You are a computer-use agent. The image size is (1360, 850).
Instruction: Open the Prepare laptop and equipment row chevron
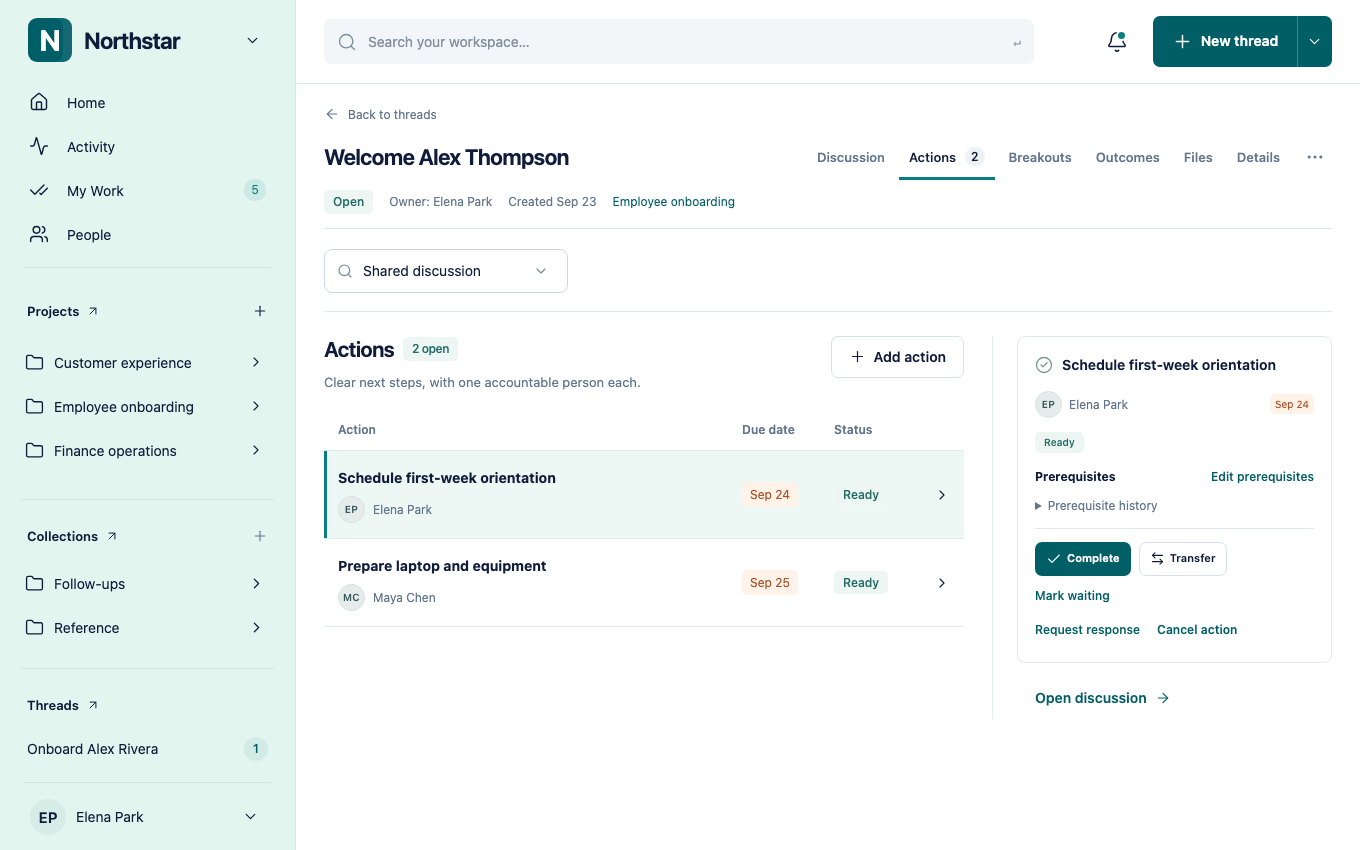point(942,583)
